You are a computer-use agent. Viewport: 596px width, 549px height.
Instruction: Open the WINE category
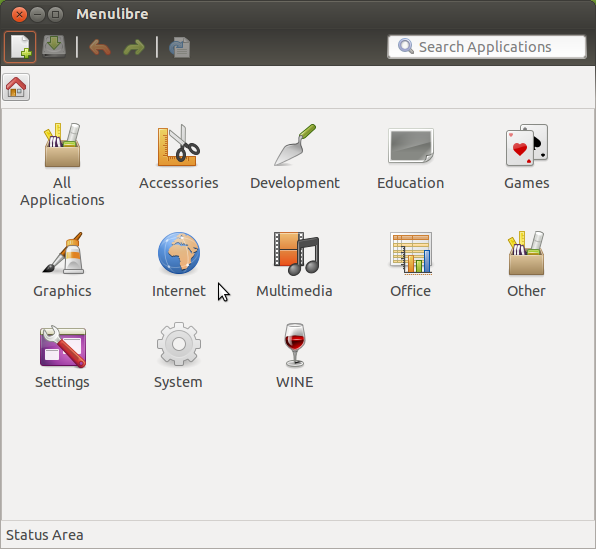click(x=295, y=356)
